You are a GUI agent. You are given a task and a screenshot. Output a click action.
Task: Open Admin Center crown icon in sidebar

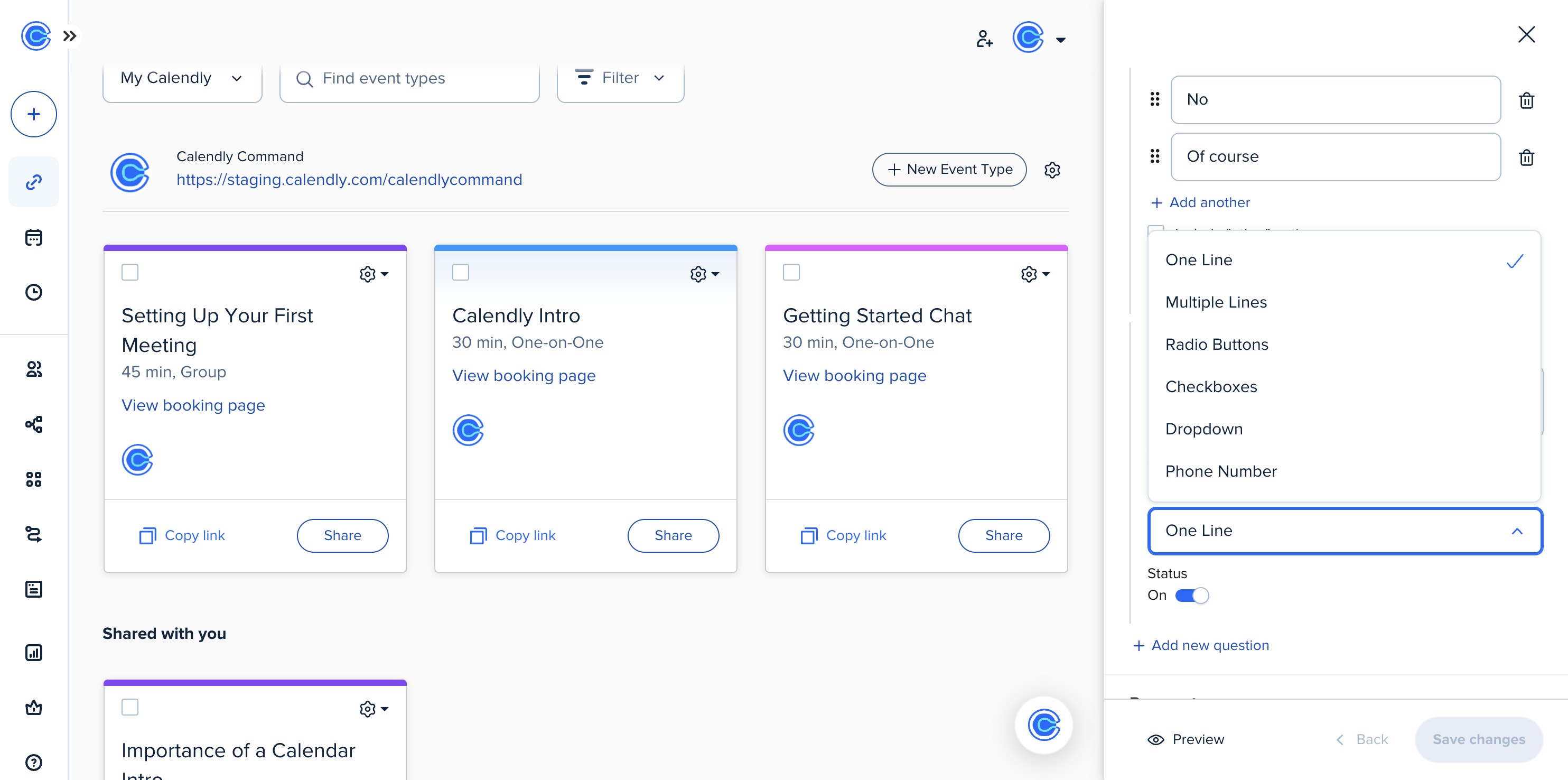click(x=34, y=708)
